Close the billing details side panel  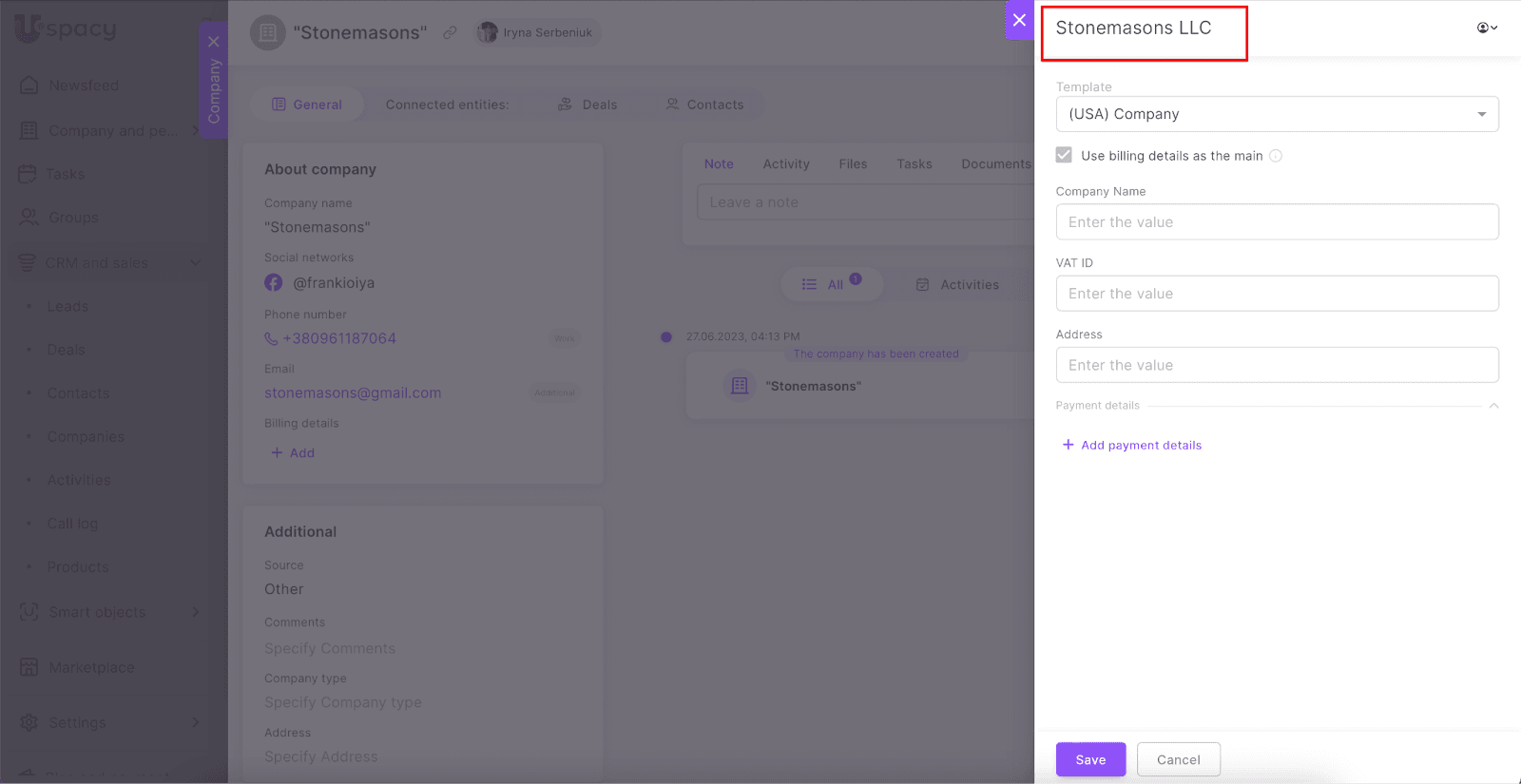point(1019,20)
